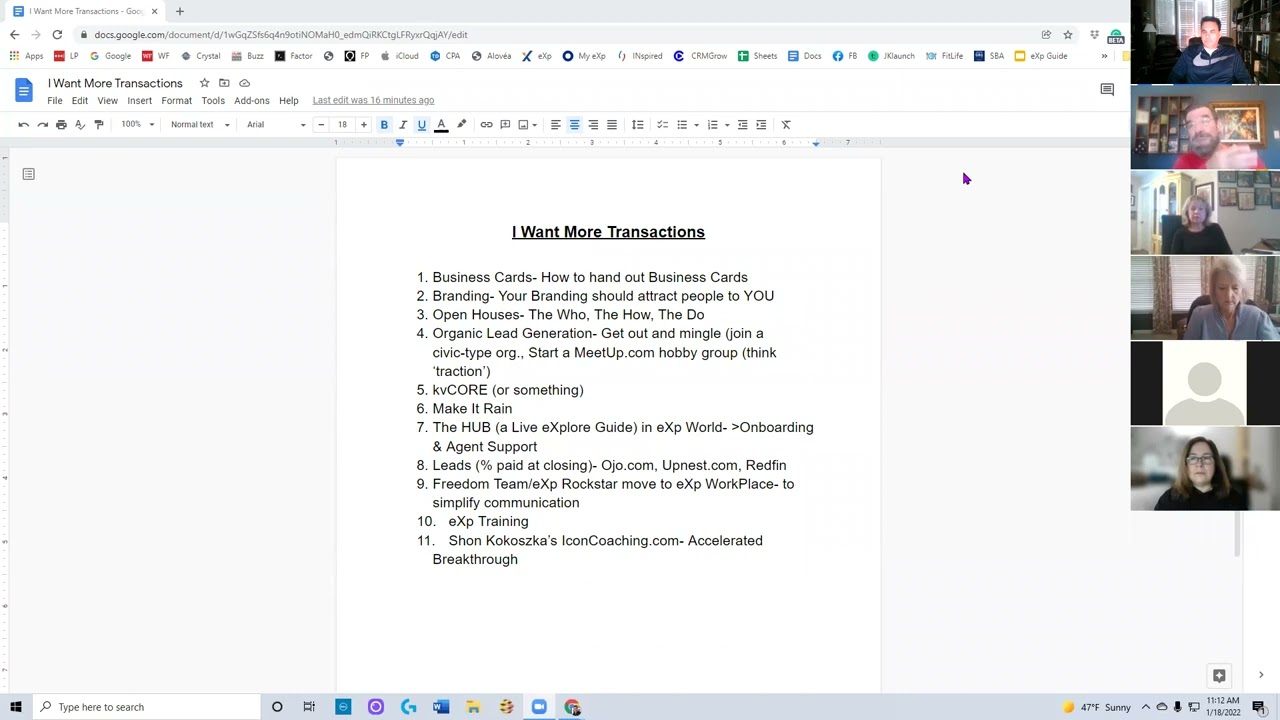Open Zoom from the Windows taskbar
Viewport: 1280px width, 720px height.
[539, 707]
